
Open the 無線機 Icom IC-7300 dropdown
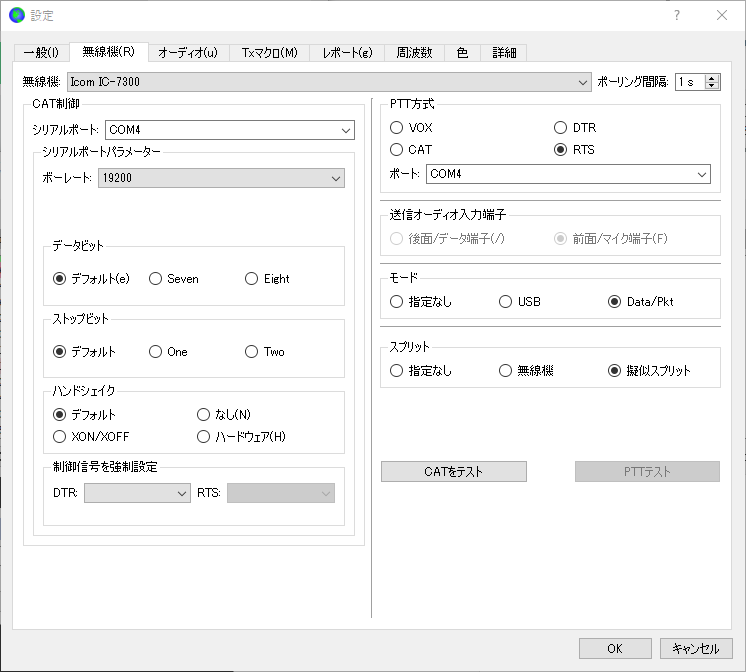coord(329,82)
